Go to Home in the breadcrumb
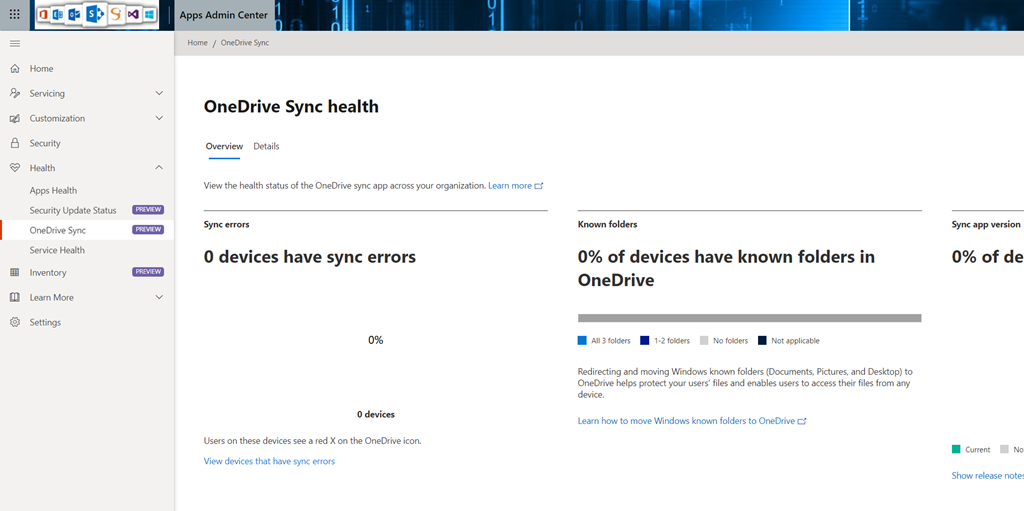1024x511 pixels. coord(197,43)
